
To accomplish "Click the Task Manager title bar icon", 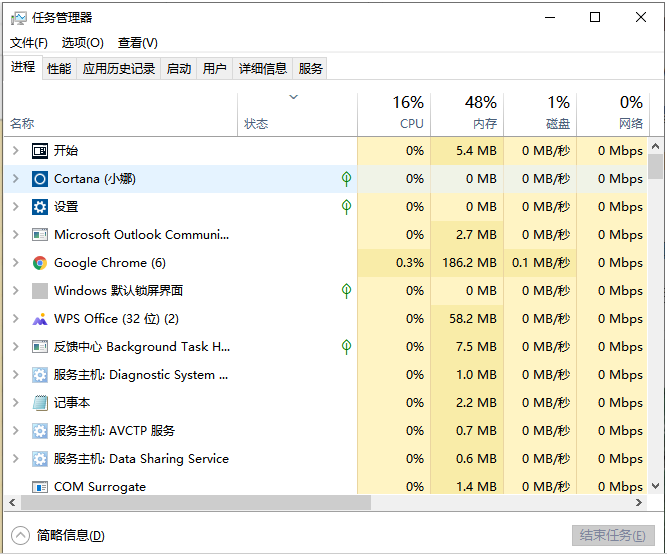I will point(17,17).
